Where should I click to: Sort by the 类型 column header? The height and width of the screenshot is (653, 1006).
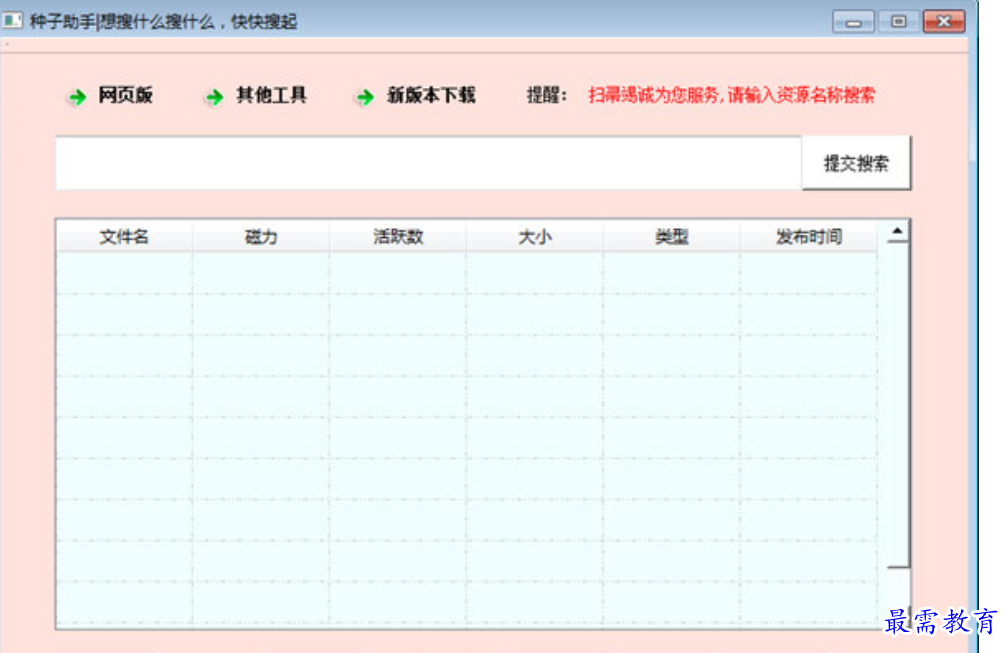pos(672,237)
